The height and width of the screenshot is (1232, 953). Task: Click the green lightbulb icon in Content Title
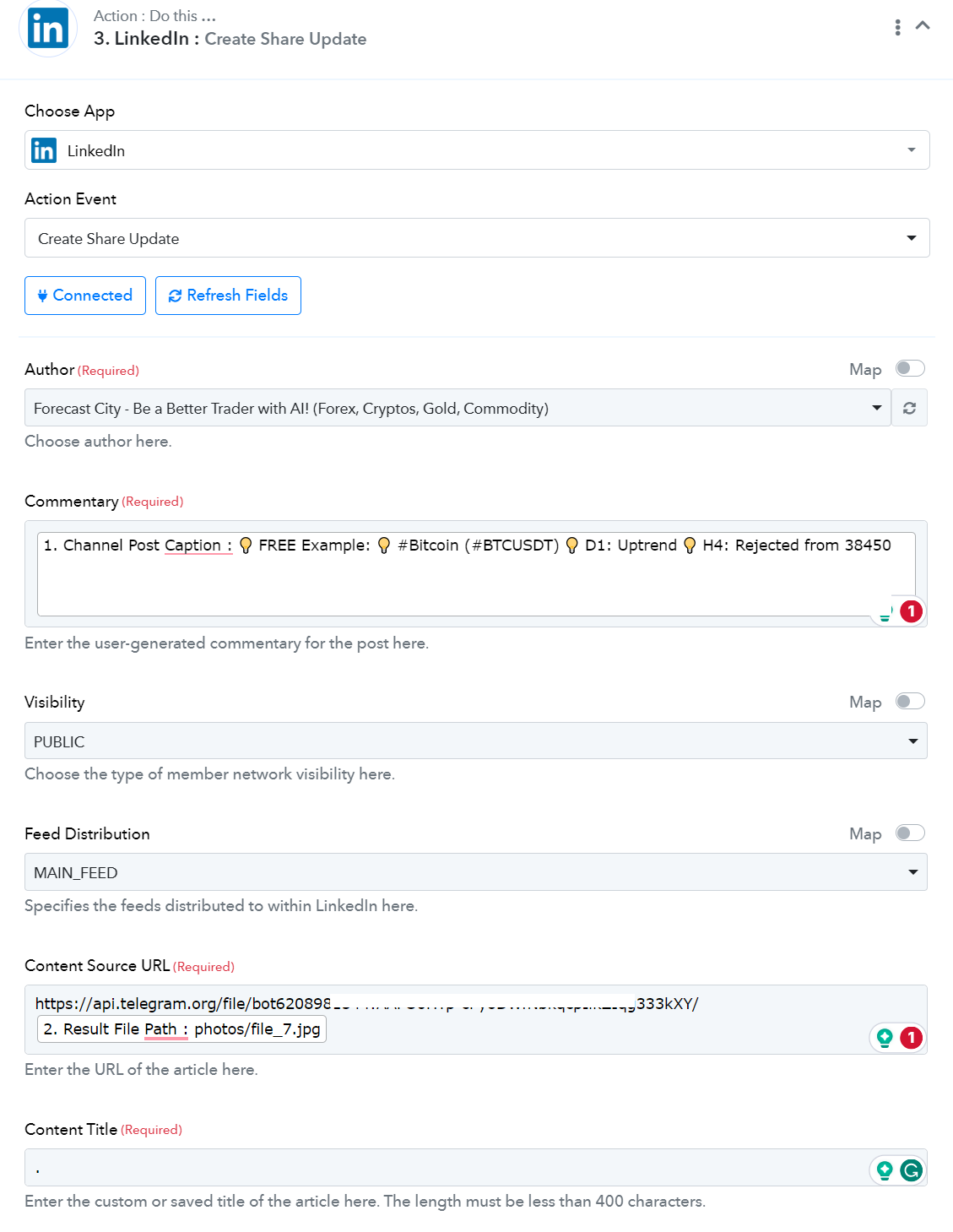[885, 1170]
